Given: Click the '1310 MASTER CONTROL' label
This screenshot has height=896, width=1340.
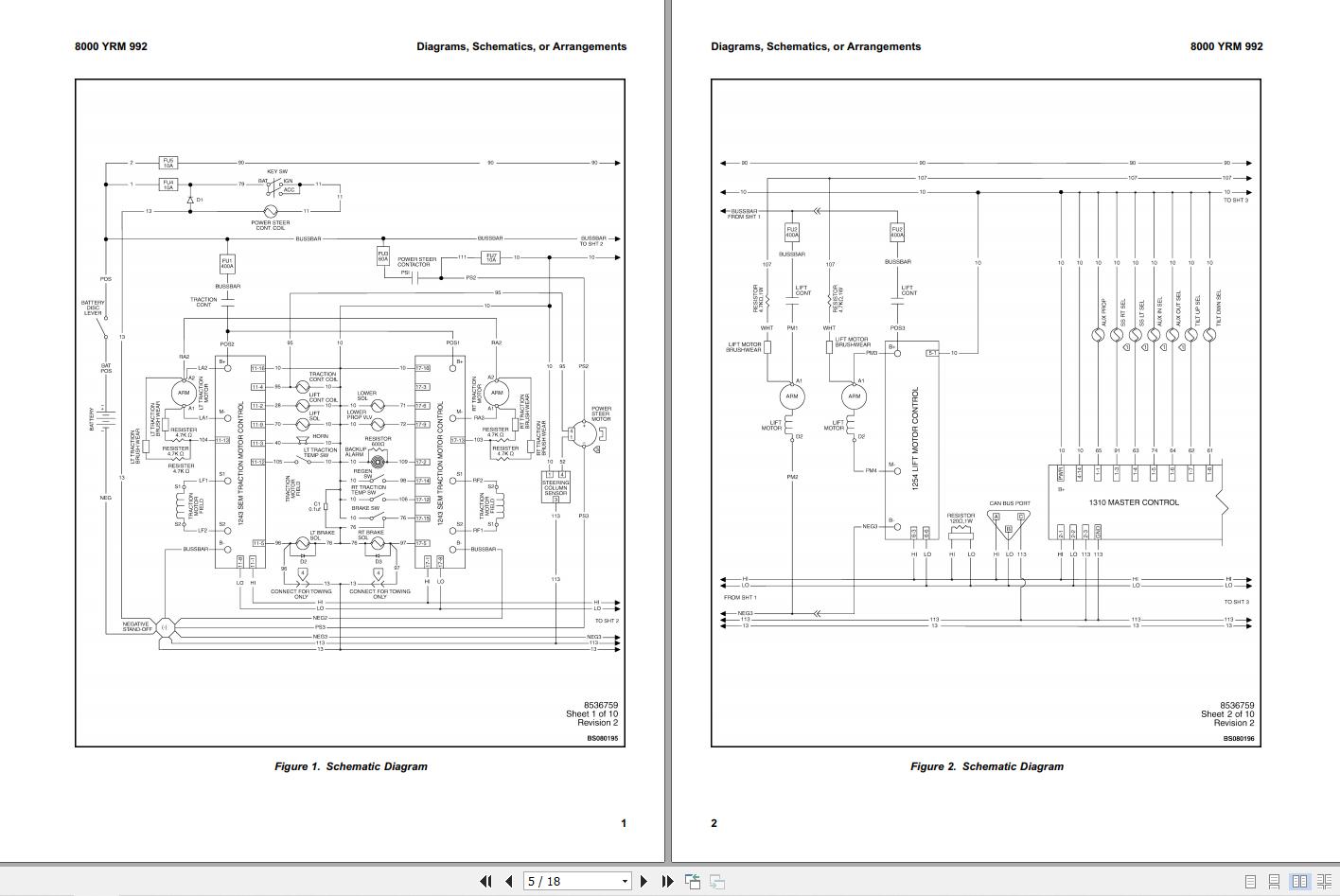Looking at the screenshot, I should coord(1134,502).
